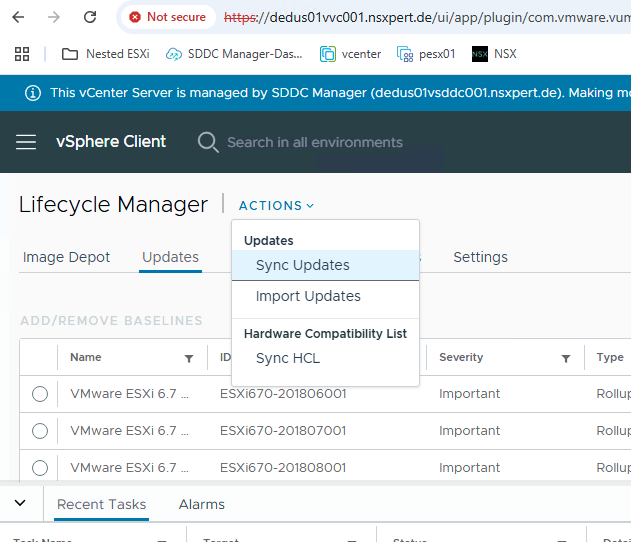Open the bookmarks apps grid icon
The width and height of the screenshot is (631, 542).
point(22,54)
